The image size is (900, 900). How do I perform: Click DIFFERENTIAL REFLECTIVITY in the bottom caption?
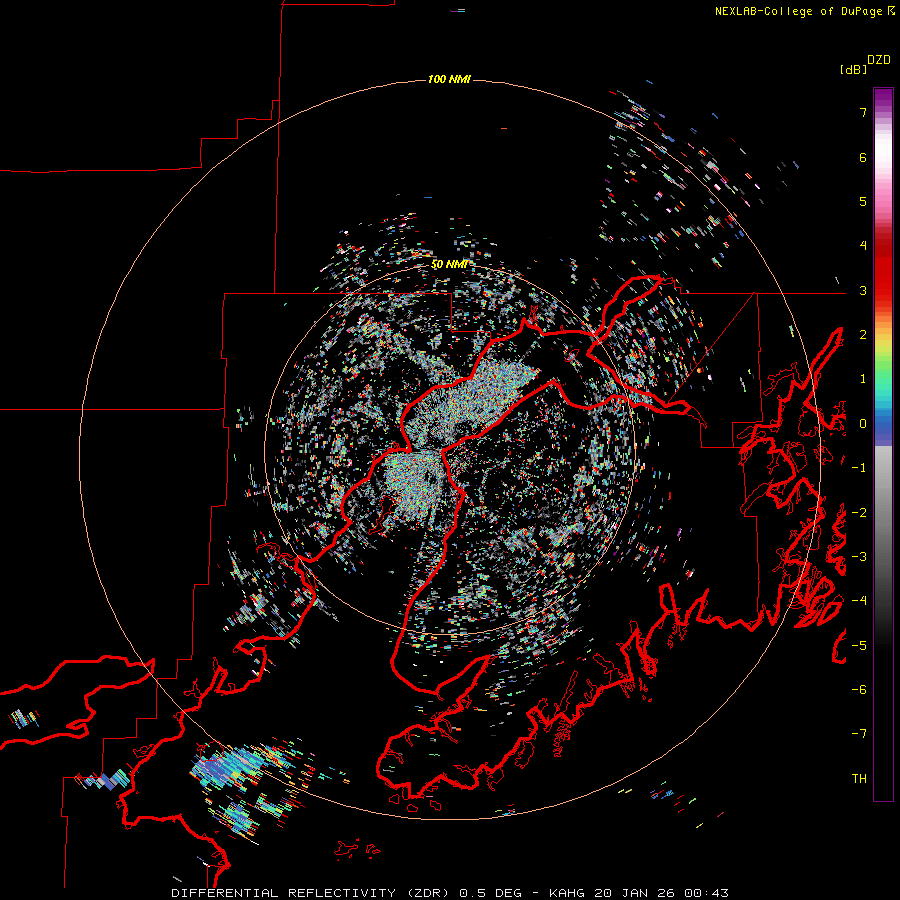click(x=284, y=893)
